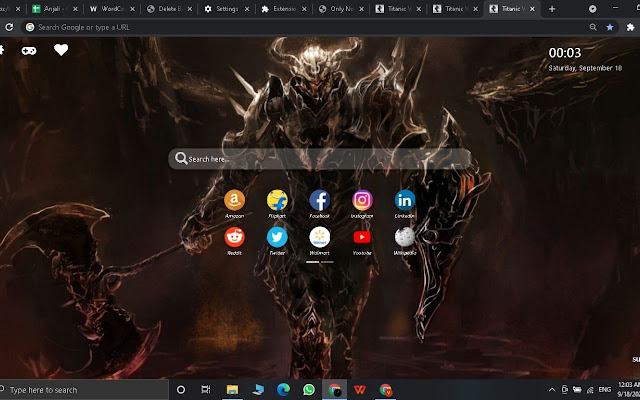Click the gamepad games icon
Image resolution: width=640 pixels, height=400 pixels.
[x=29, y=51]
